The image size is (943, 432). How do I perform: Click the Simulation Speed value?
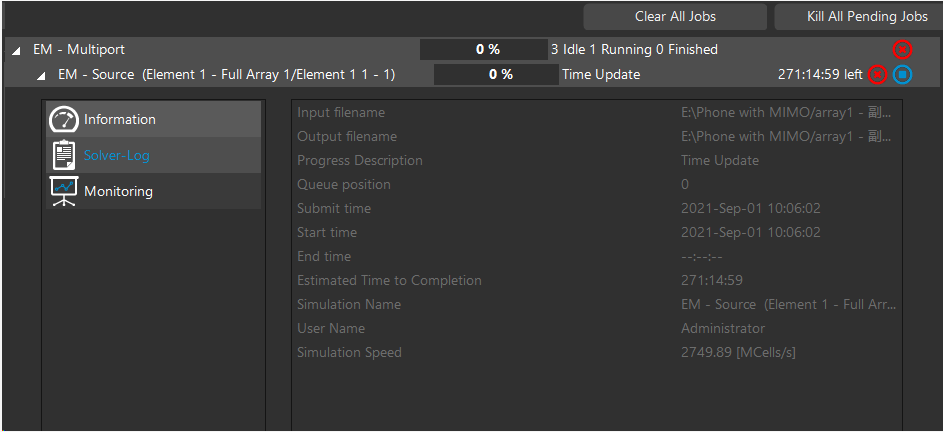pos(738,352)
